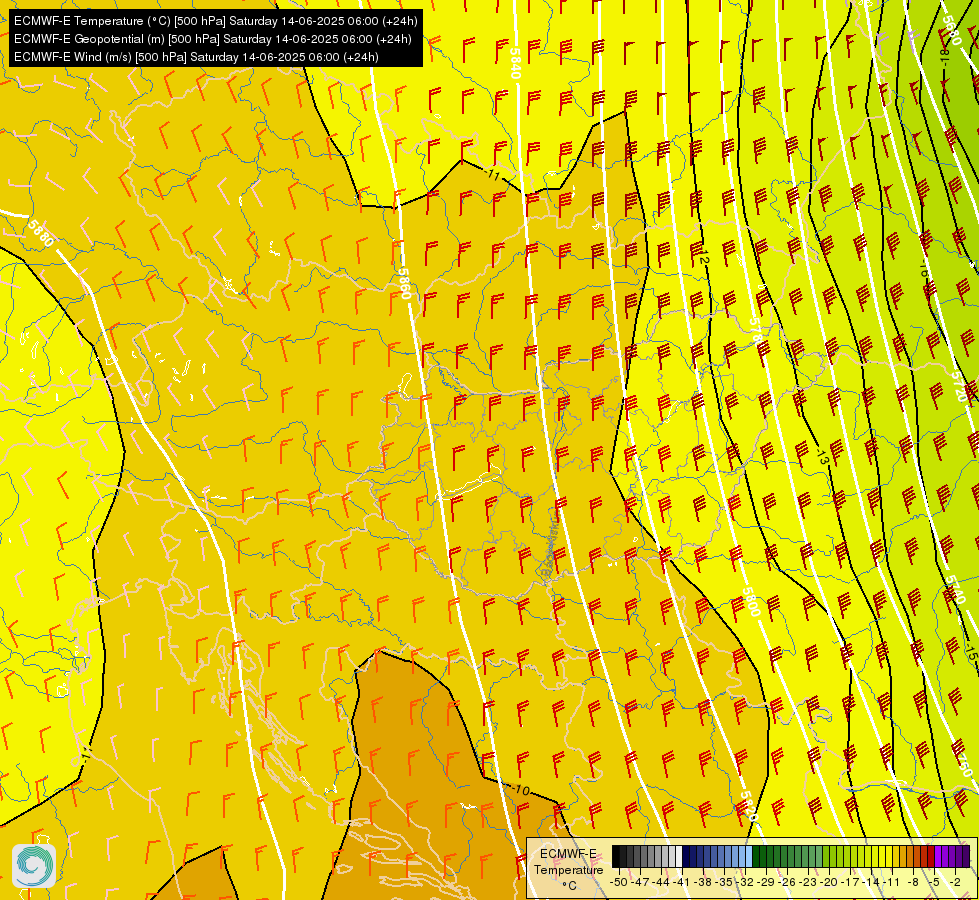The image size is (979, 900).
Task: Click the ECMWF-E Wind (m/s) title line
Action: [196, 57]
